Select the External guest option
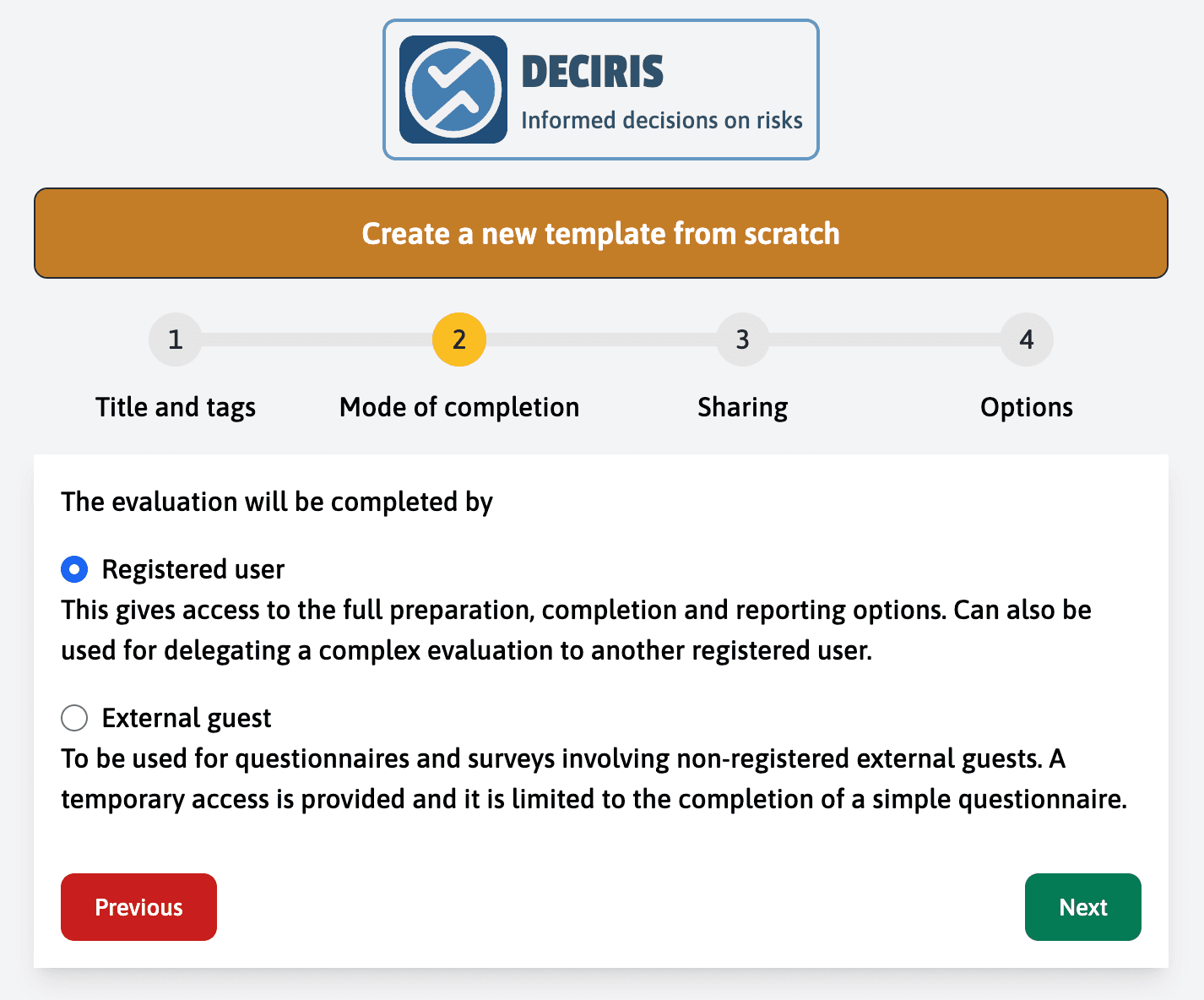 coord(74,718)
